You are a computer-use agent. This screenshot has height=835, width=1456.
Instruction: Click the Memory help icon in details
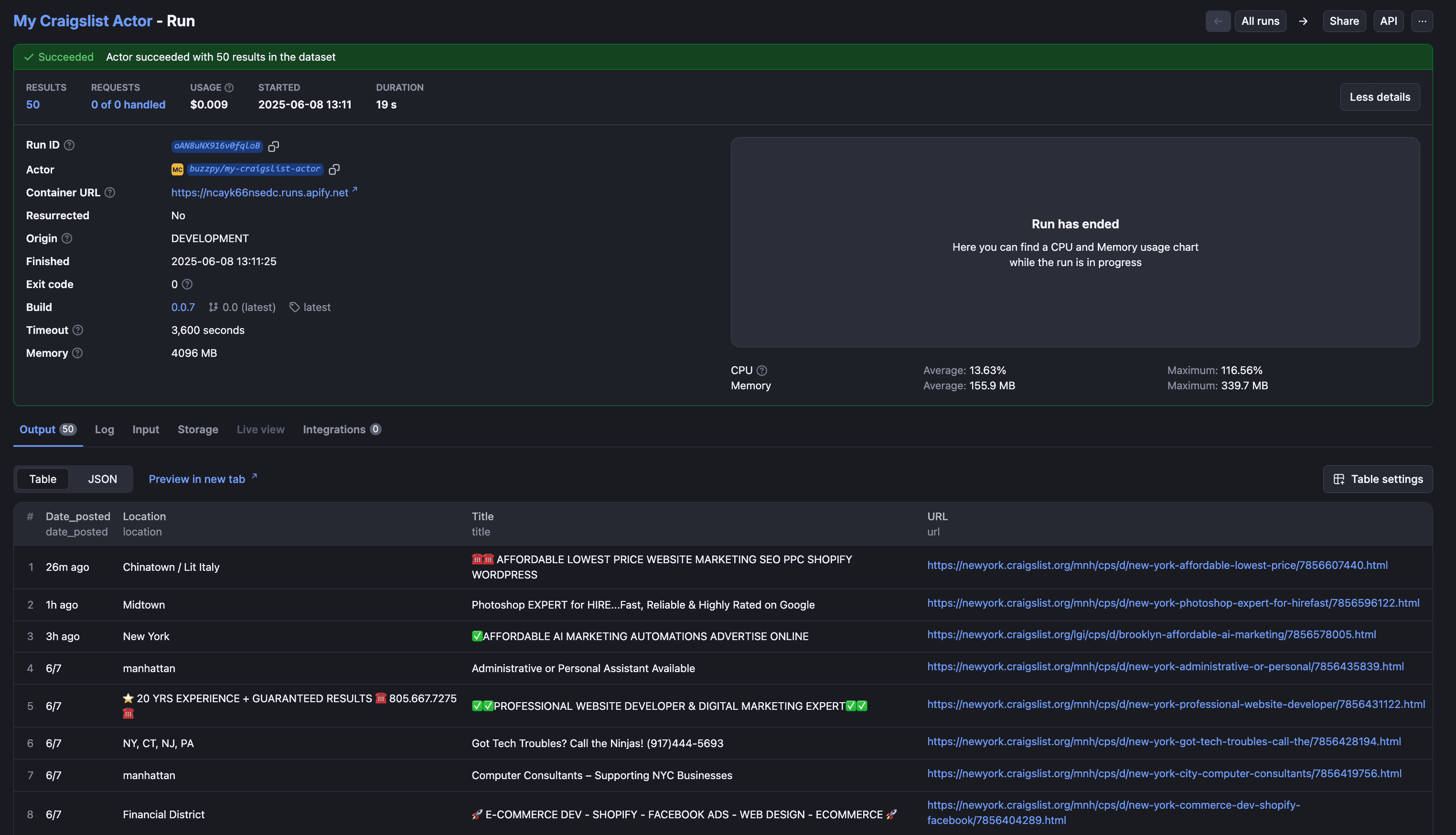(x=77, y=353)
